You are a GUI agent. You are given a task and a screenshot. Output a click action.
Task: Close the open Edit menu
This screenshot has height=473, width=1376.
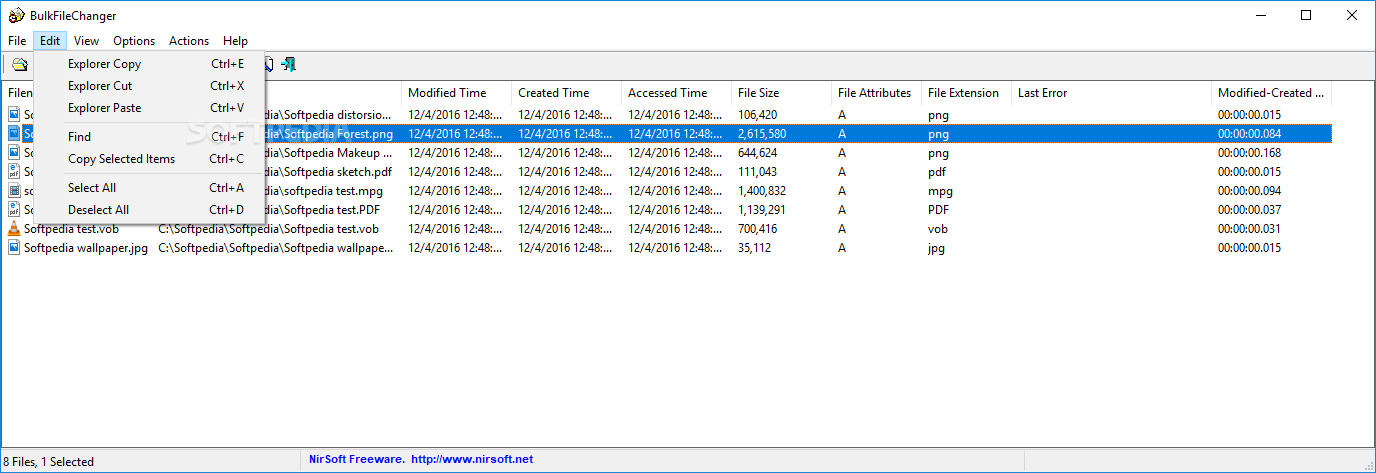pyautogui.click(x=50, y=41)
